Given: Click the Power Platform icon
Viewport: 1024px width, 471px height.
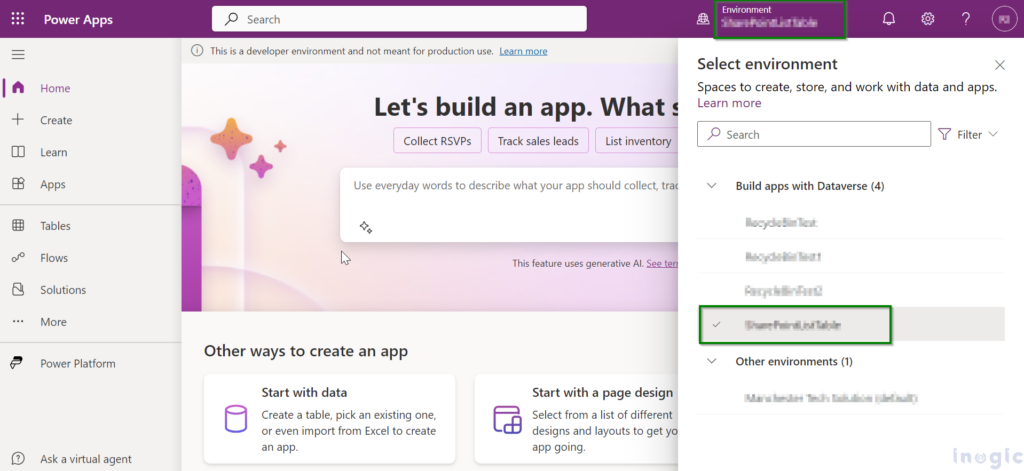Looking at the screenshot, I should point(18,363).
